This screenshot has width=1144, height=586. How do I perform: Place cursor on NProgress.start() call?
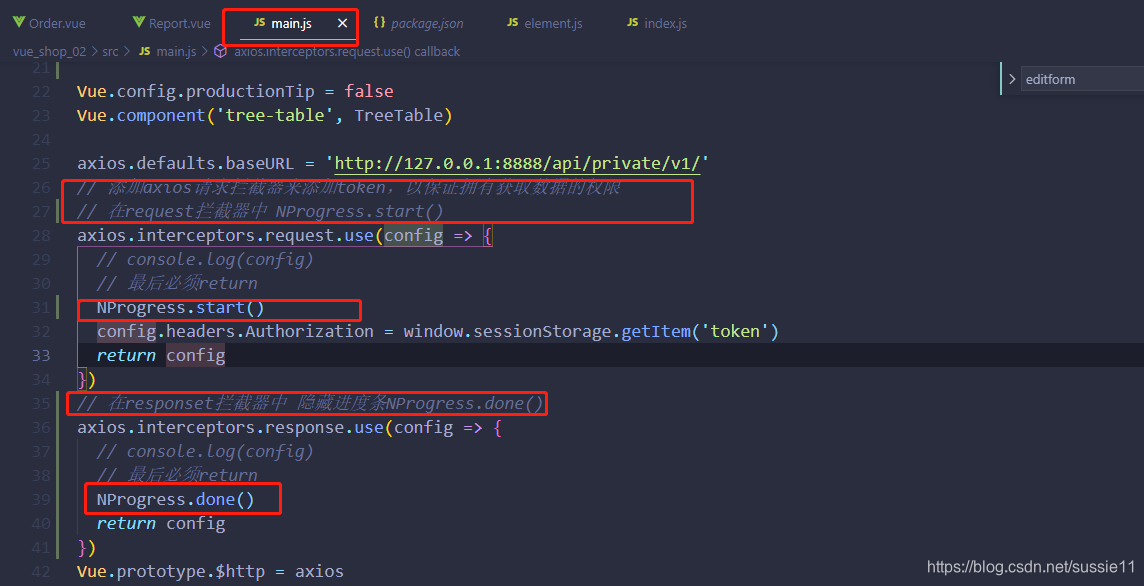[181, 307]
